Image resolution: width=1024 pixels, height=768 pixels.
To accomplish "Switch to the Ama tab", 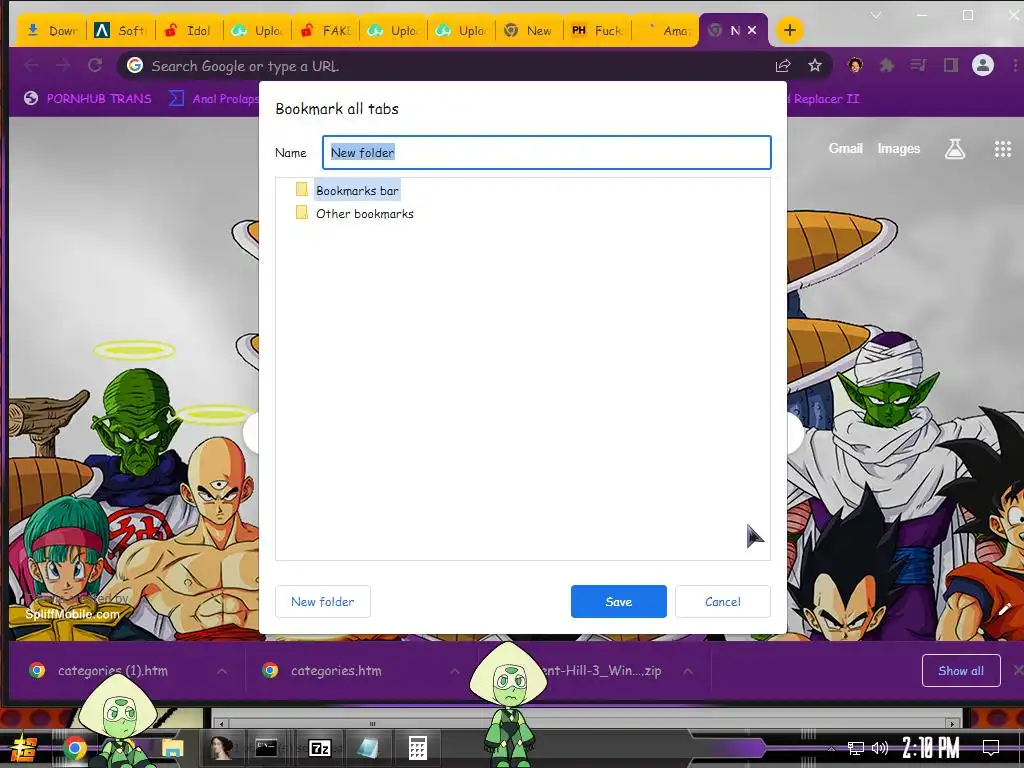I will click(x=667, y=31).
